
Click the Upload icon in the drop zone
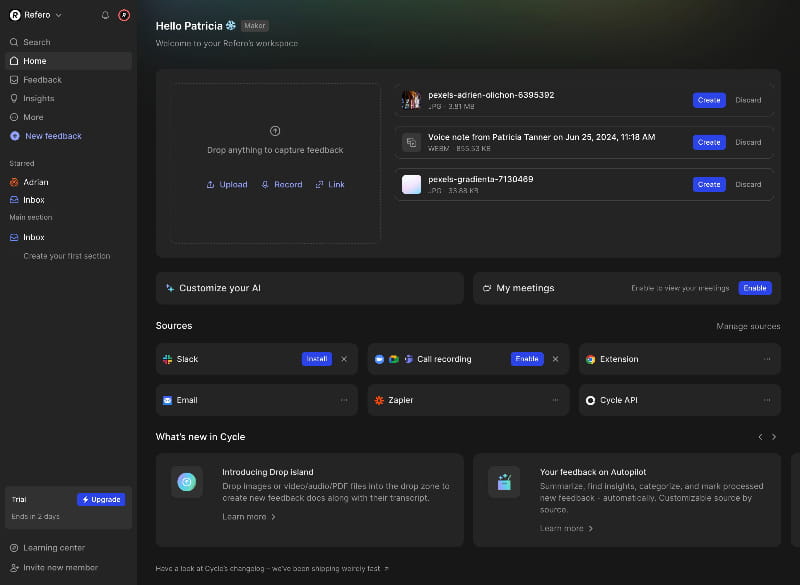(x=210, y=184)
